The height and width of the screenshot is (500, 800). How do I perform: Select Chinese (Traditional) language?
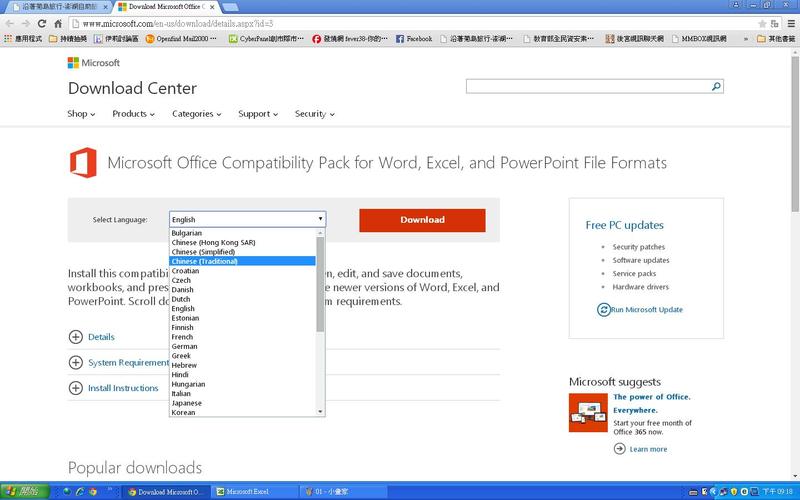[242, 261]
